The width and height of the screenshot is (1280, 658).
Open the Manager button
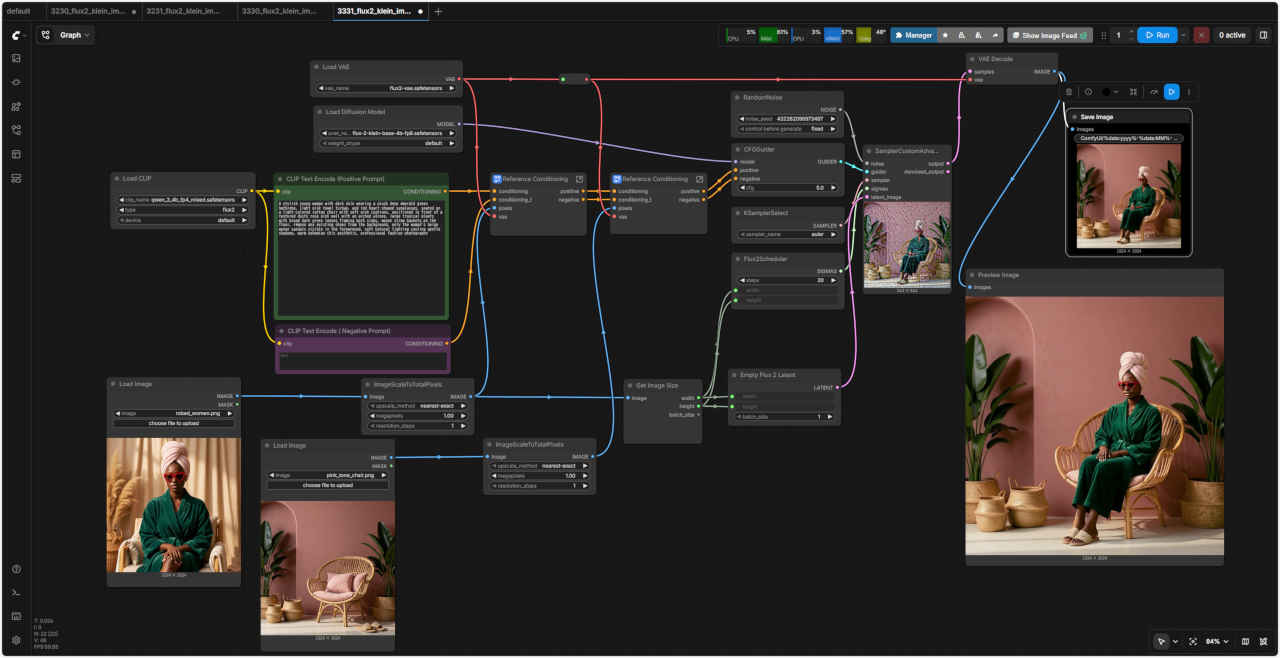click(x=913, y=35)
